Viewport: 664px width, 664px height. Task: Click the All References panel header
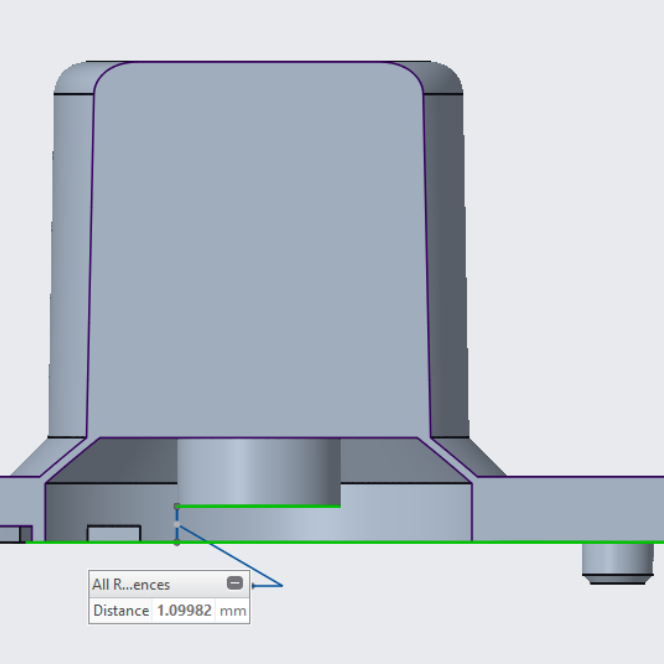132,585
